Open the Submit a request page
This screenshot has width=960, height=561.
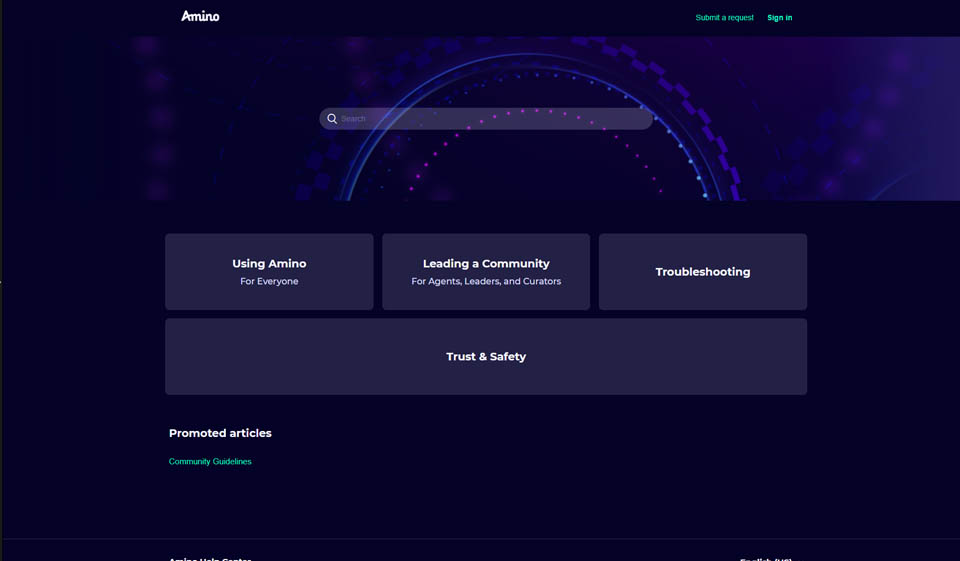pyautogui.click(x=724, y=17)
